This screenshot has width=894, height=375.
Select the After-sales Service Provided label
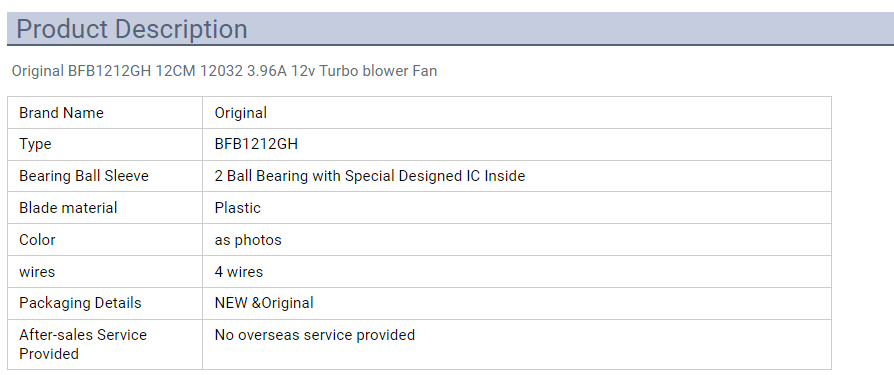point(83,344)
